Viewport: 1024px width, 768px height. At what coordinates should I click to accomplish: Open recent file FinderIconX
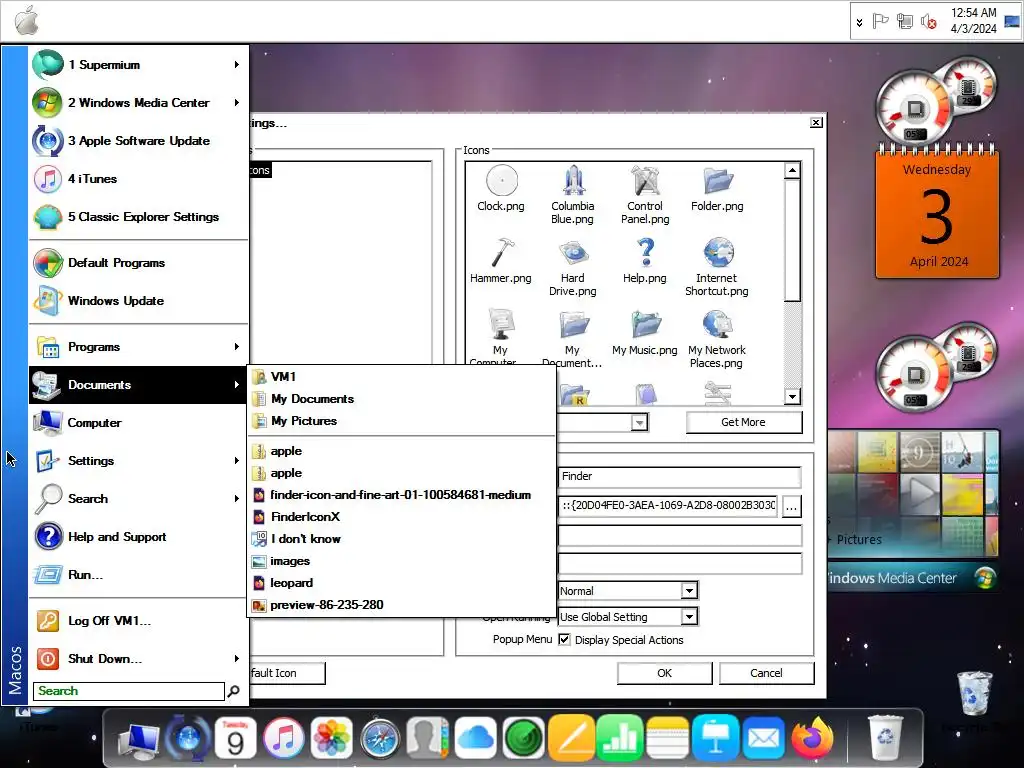point(402,517)
